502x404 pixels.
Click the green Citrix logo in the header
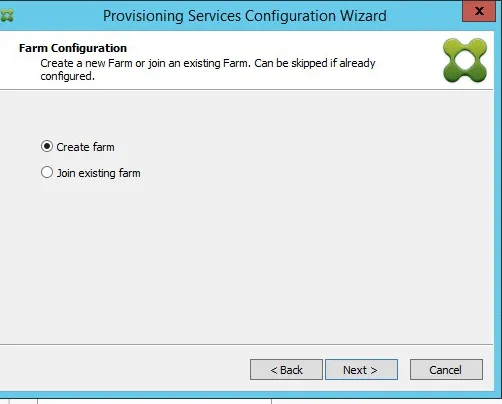point(465,61)
